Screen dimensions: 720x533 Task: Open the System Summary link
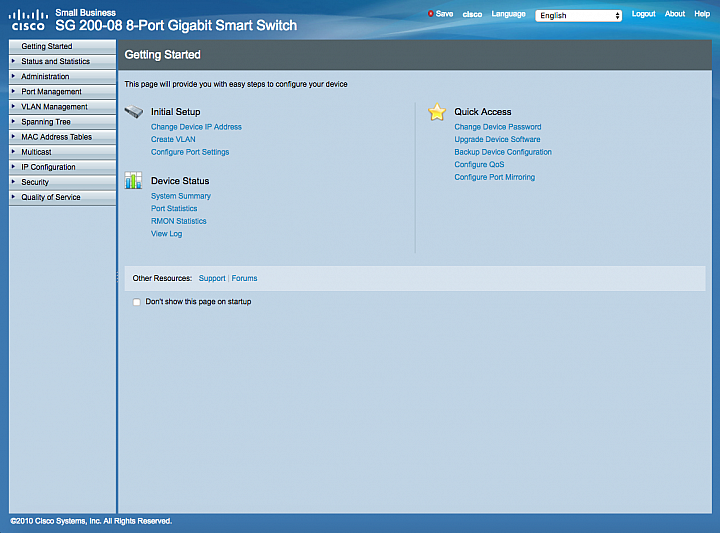coord(180,196)
